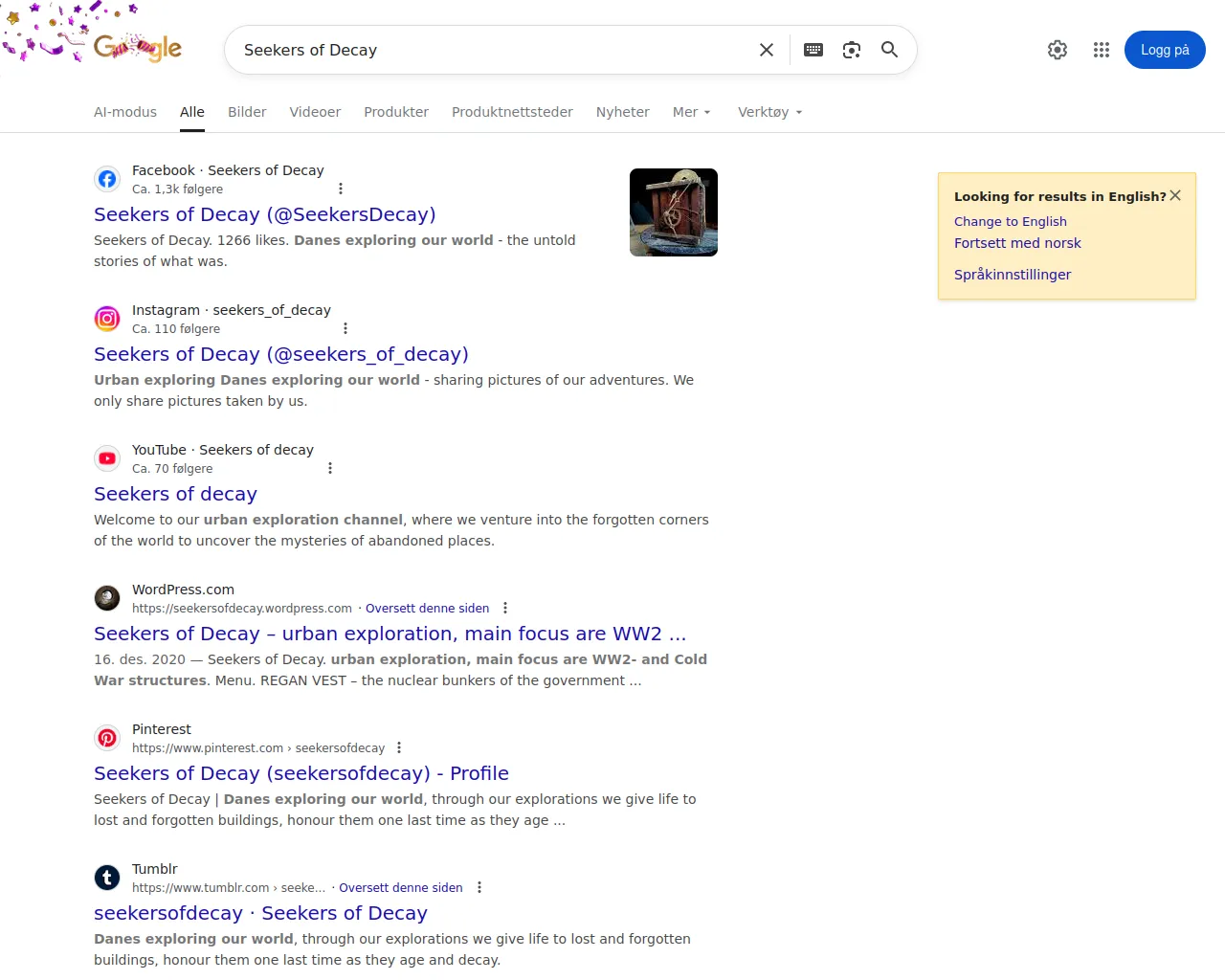Click the Pinterest URL breadcrumb text
1225x980 pixels.
click(x=258, y=748)
